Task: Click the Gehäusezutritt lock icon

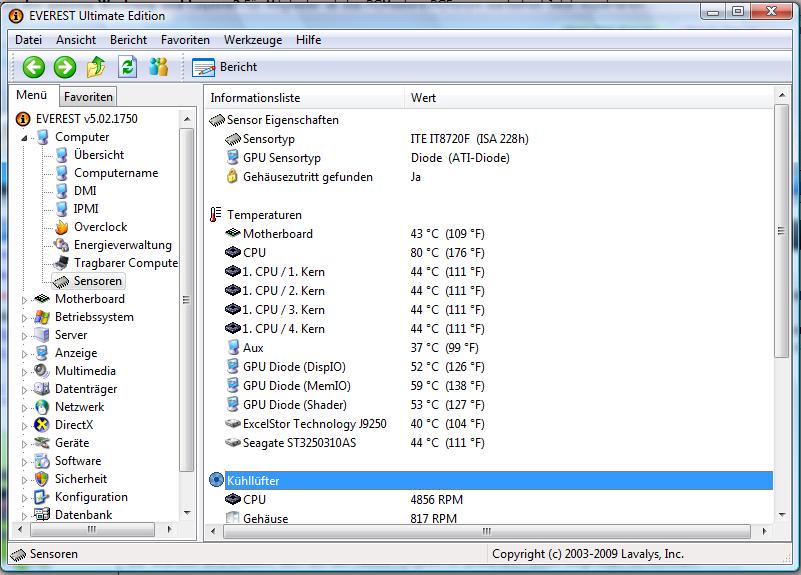Action: 232,177
